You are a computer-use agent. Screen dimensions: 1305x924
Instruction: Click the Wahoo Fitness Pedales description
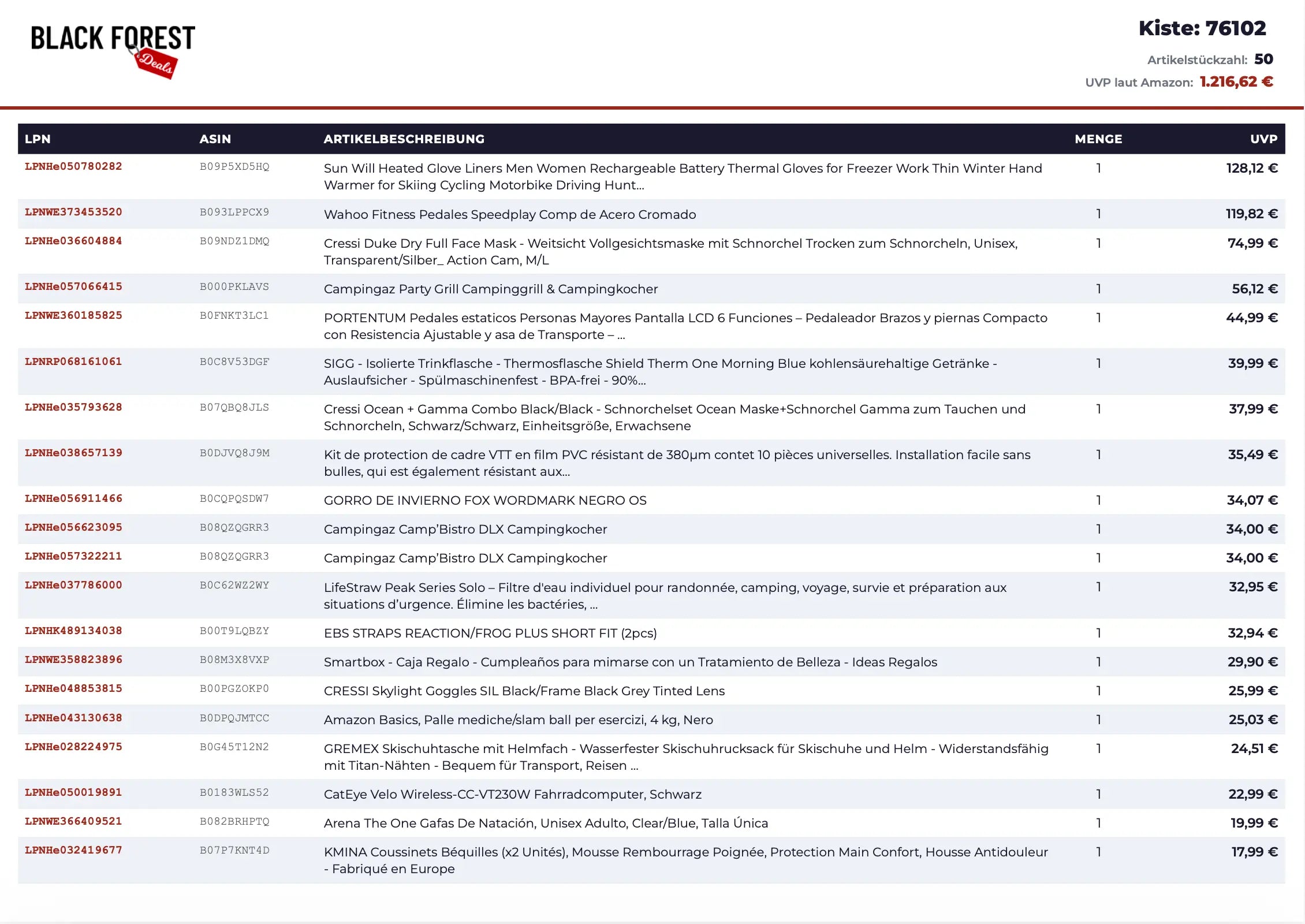coord(509,214)
